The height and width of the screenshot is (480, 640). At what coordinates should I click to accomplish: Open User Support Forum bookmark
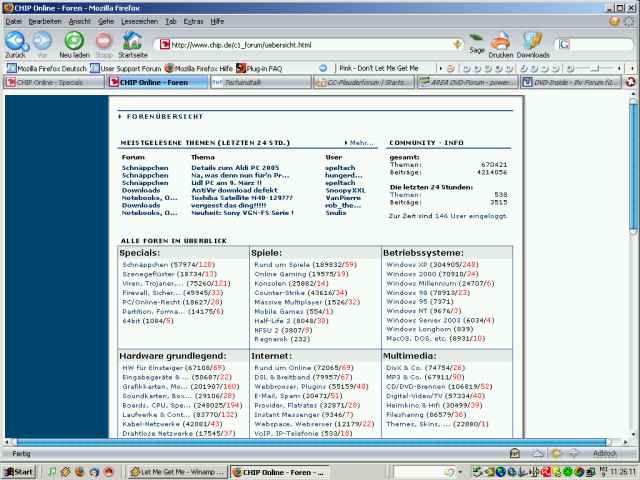pos(126,68)
